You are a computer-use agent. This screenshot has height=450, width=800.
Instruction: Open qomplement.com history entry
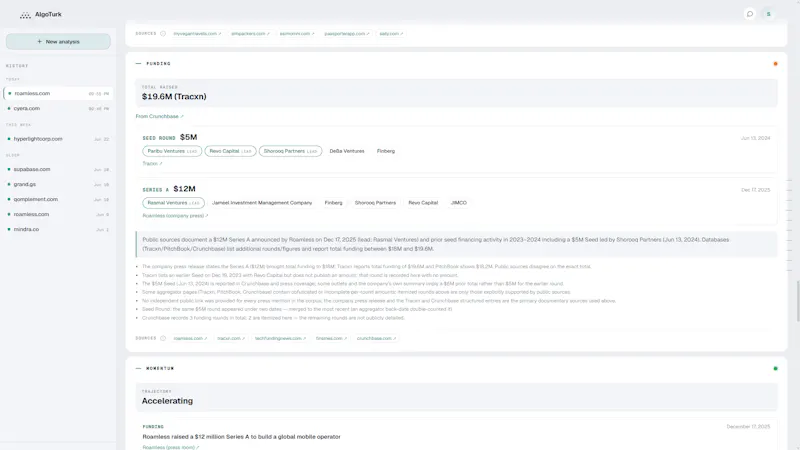(x=58, y=199)
